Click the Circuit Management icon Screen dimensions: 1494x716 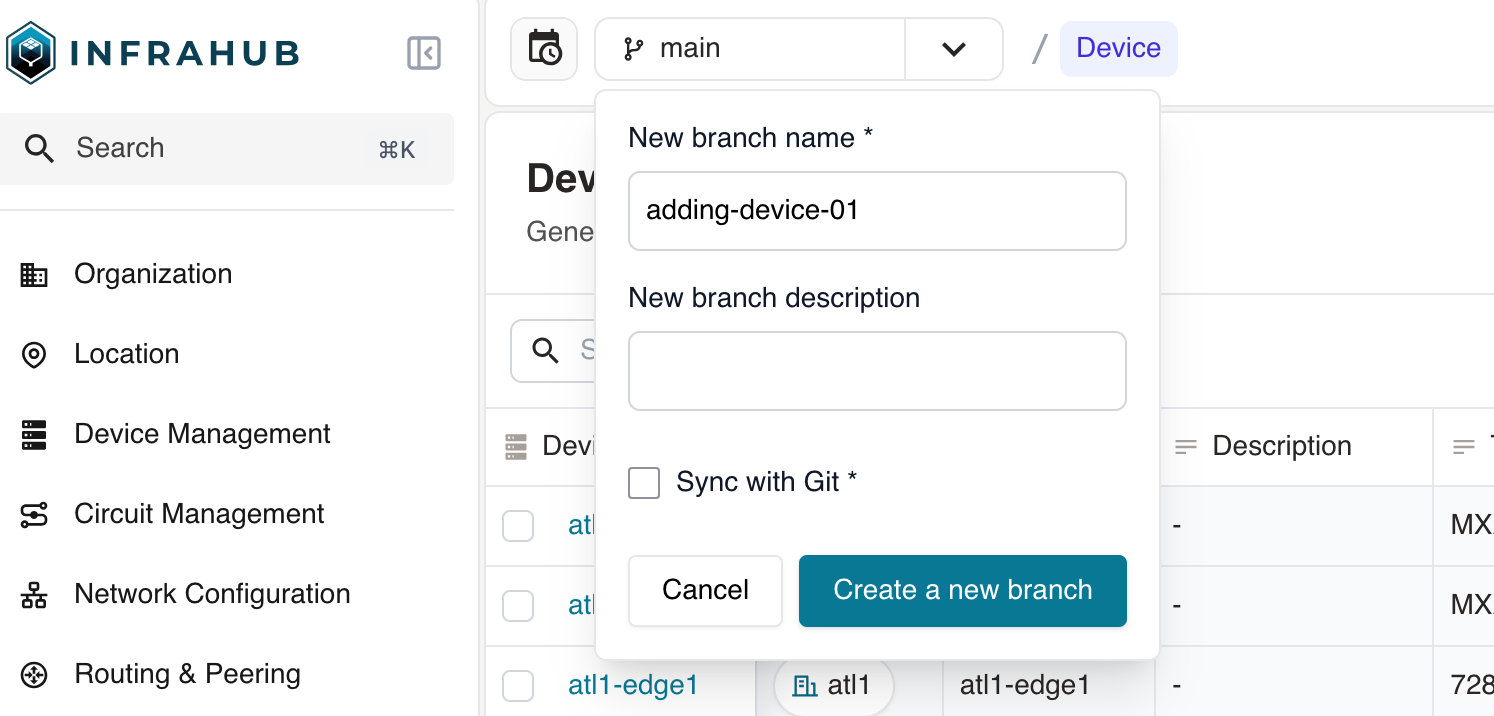pos(34,515)
